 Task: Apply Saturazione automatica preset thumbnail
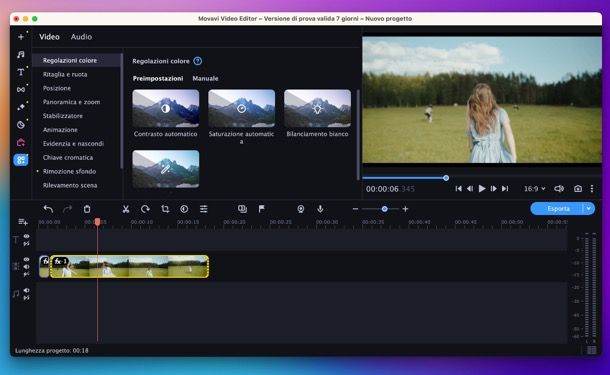[x=242, y=109]
